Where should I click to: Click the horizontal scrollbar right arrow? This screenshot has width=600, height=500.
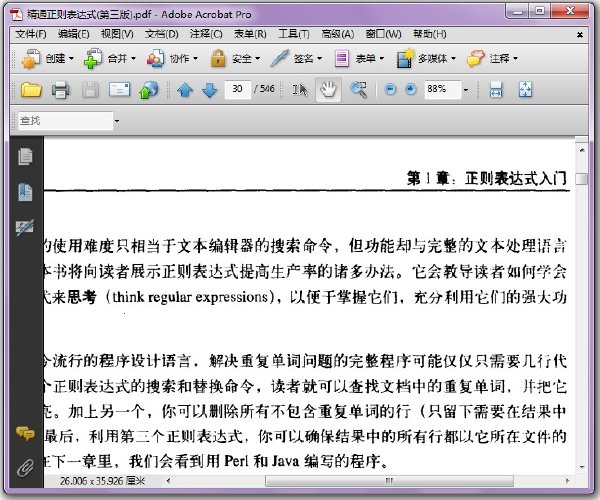[x=567, y=481]
